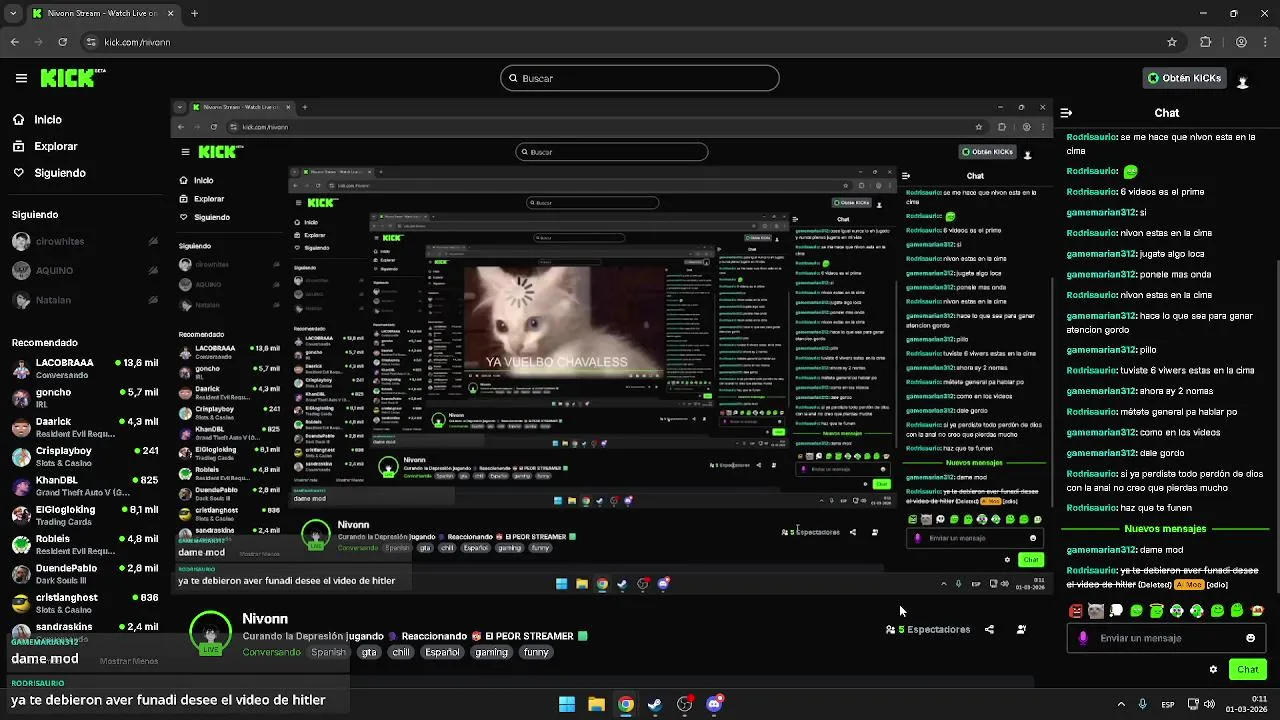Screen dimensions: 1280x720
Task: Click the share stream icon
Action: (x=989, y=630)
